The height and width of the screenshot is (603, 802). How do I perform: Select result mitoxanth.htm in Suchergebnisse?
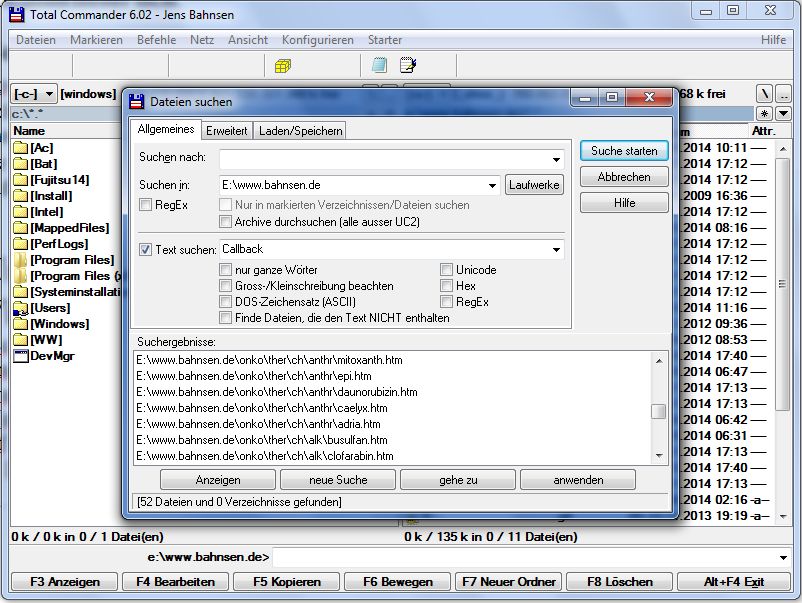tap(270, 360)
